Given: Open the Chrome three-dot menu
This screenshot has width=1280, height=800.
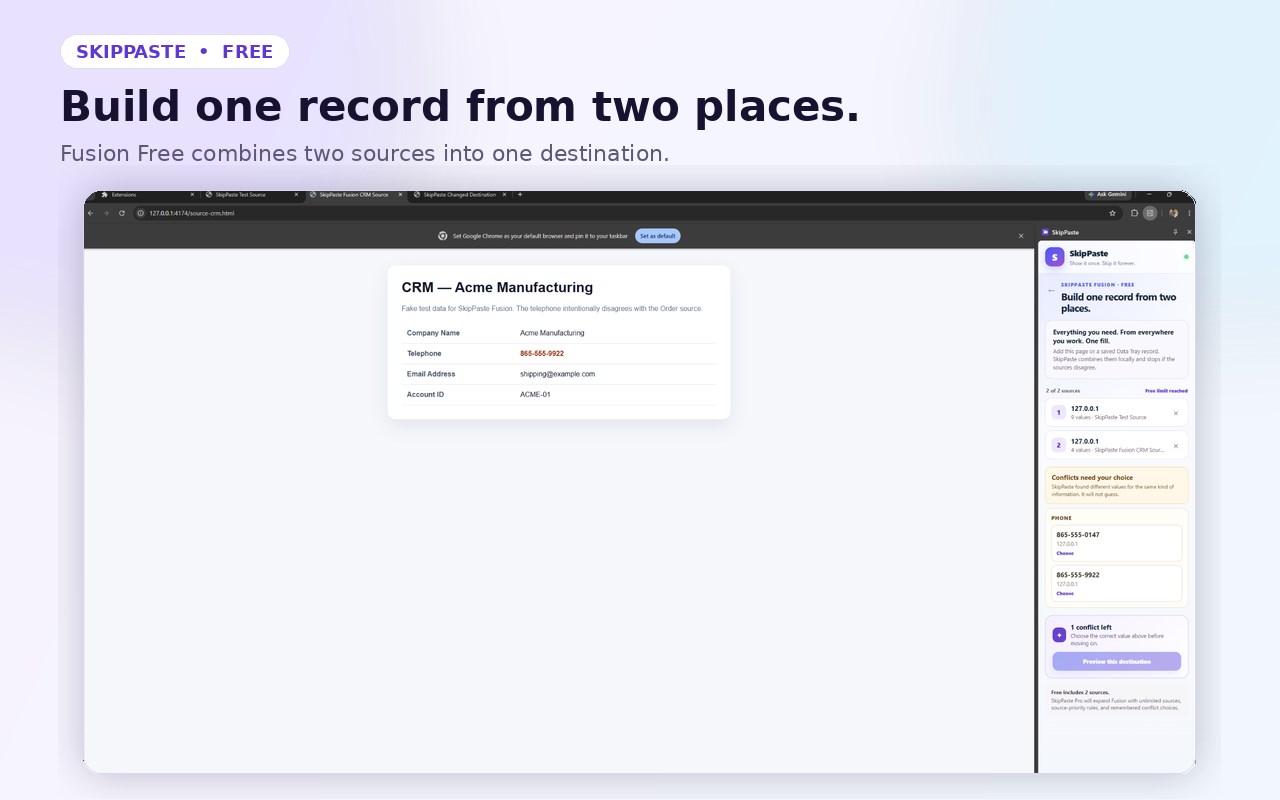Looking at the screenshot, I should [1189, 213].
